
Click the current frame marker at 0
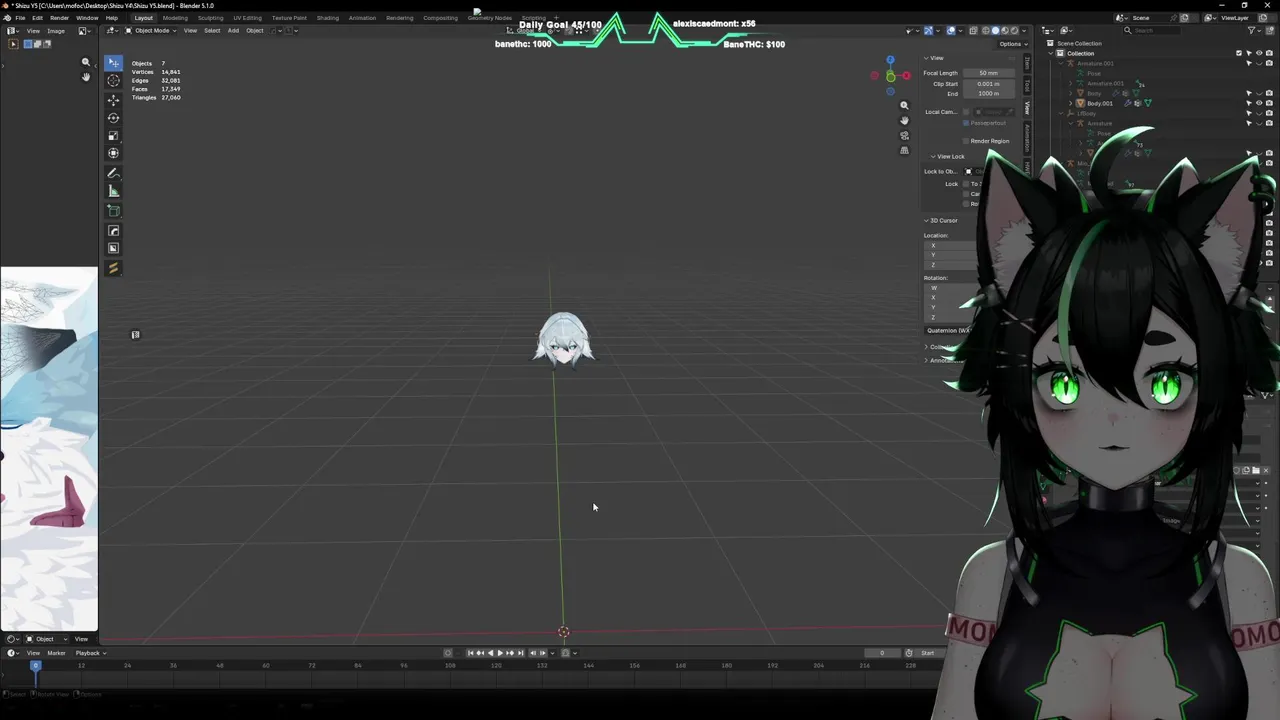pos(35,665)
